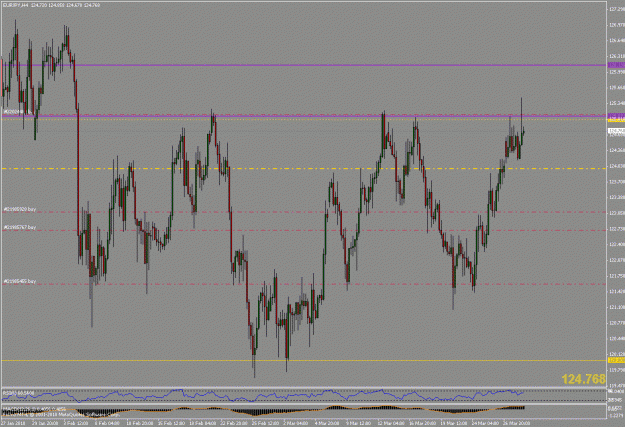
Task: Click order label #21985920 buy
Action: tap(20, 209)
